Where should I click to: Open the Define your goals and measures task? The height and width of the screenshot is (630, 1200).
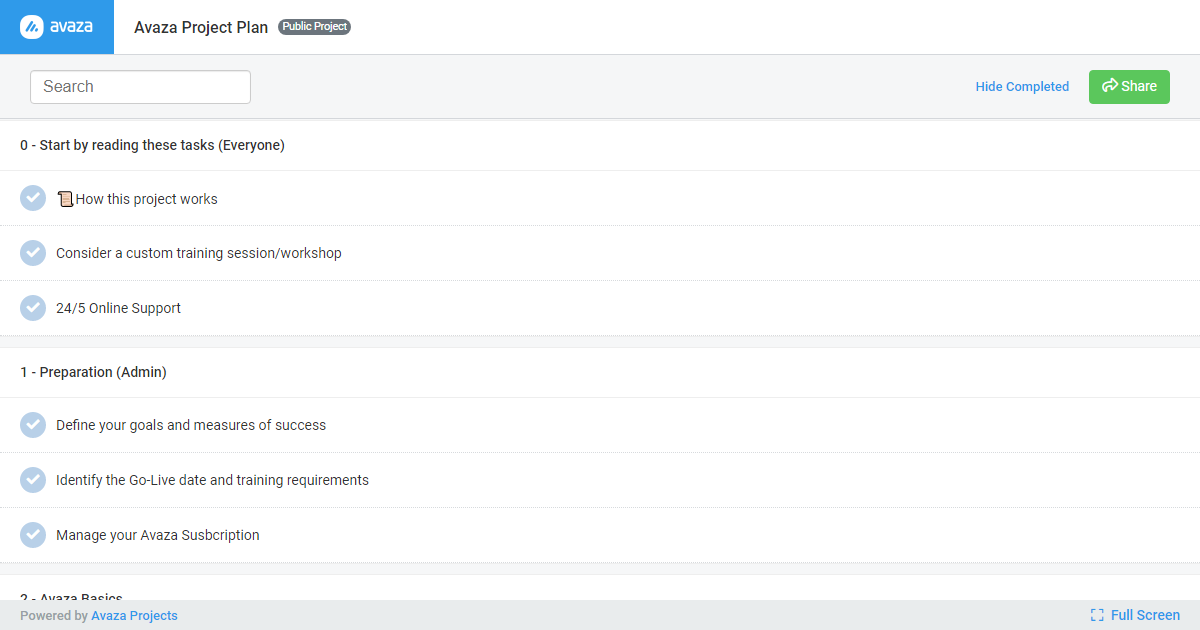tap(191, 425)
